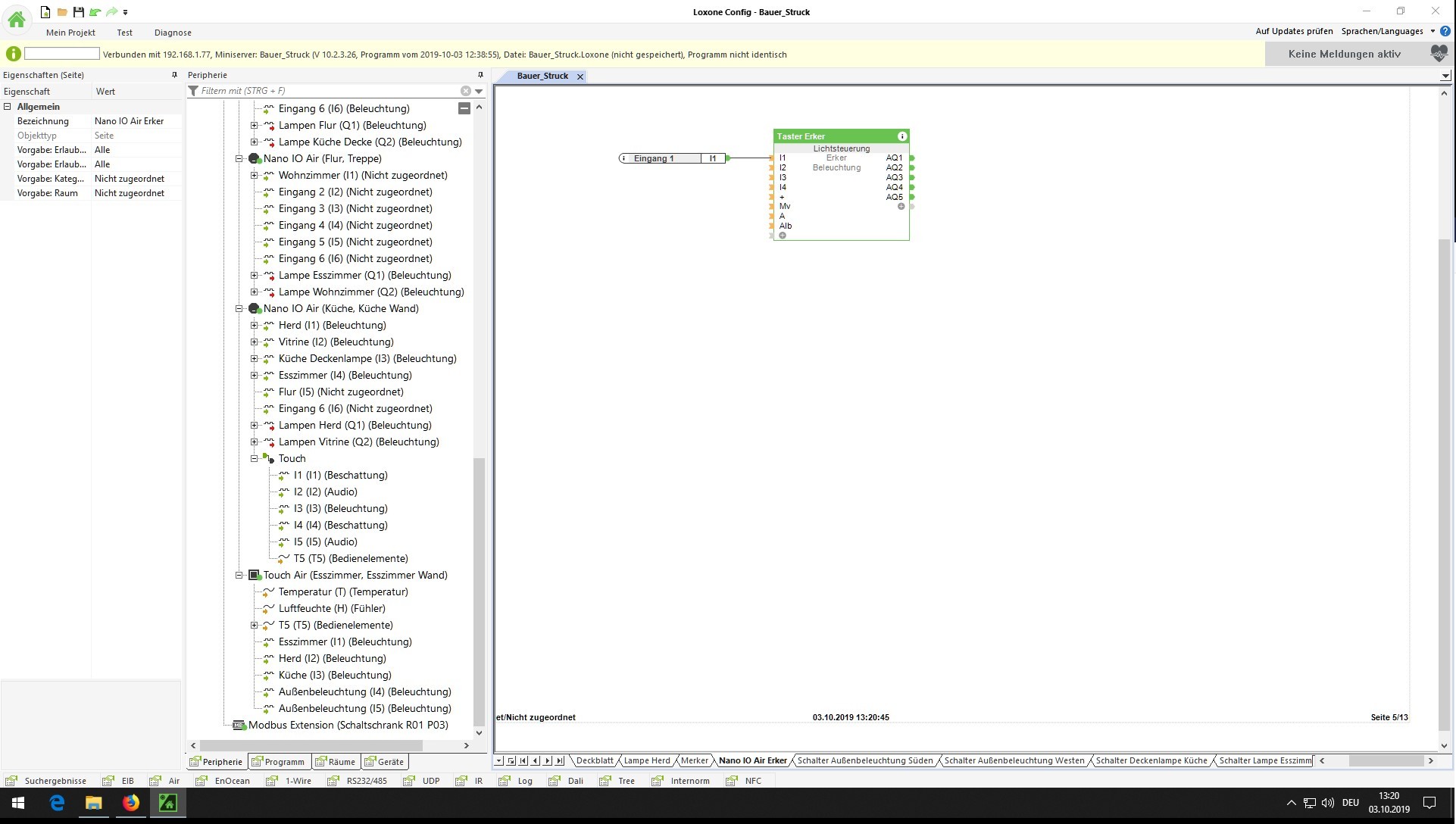Open the green house home button
The height and width of the screenshot is (824, 1456).
pos(16,19)
